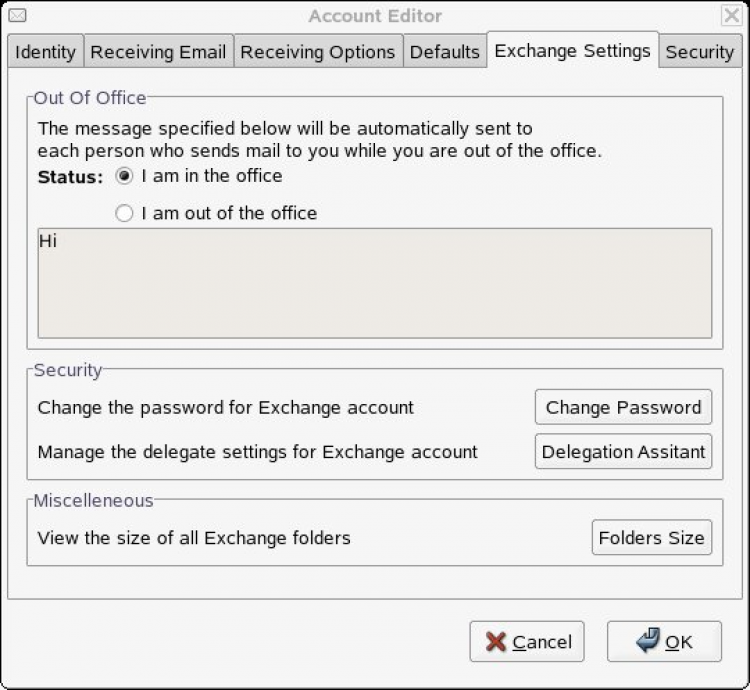Open the Defaults tab
The width and height of the screenshot is (750, 690).
pyautogui.click(x=444, y=52)
